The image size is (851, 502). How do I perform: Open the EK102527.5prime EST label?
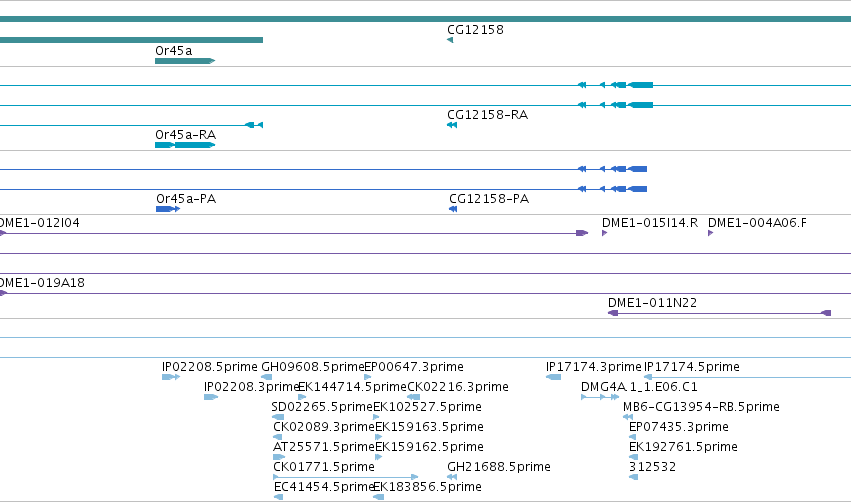coord(428,407)
